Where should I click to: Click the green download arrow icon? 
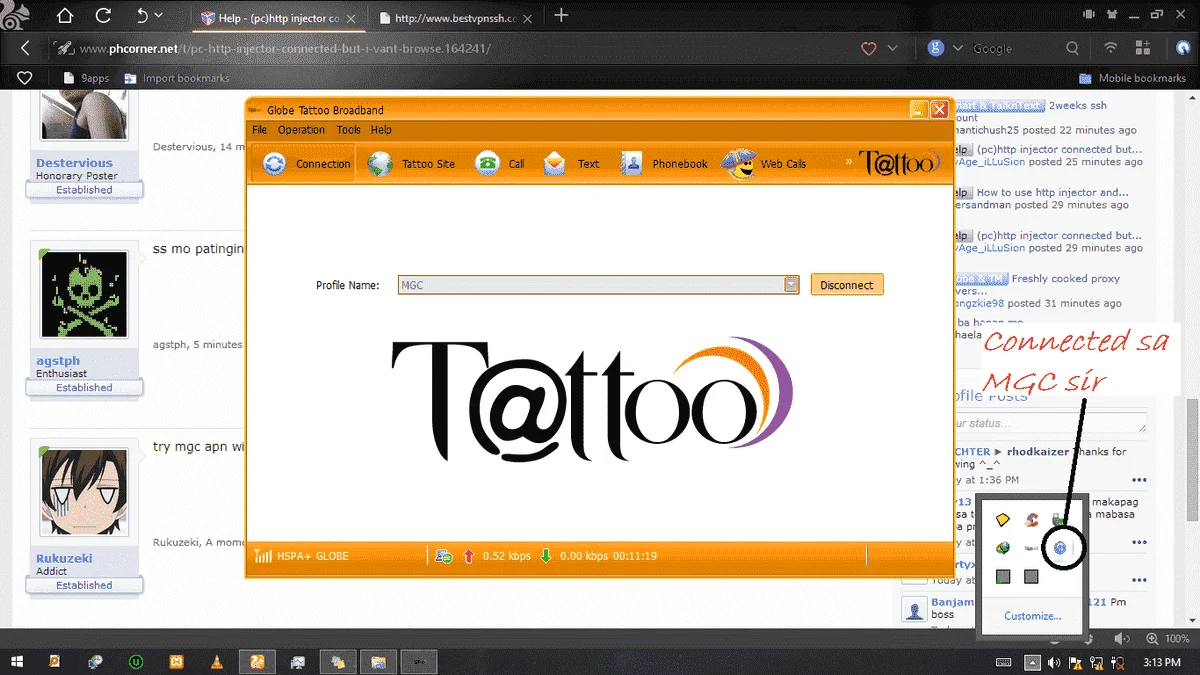(x=546, y=556)
